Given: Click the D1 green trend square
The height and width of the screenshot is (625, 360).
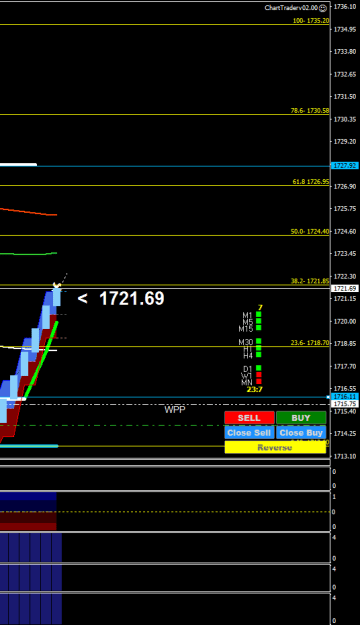Looking at the screenshot, I should [x=259, y=368].
